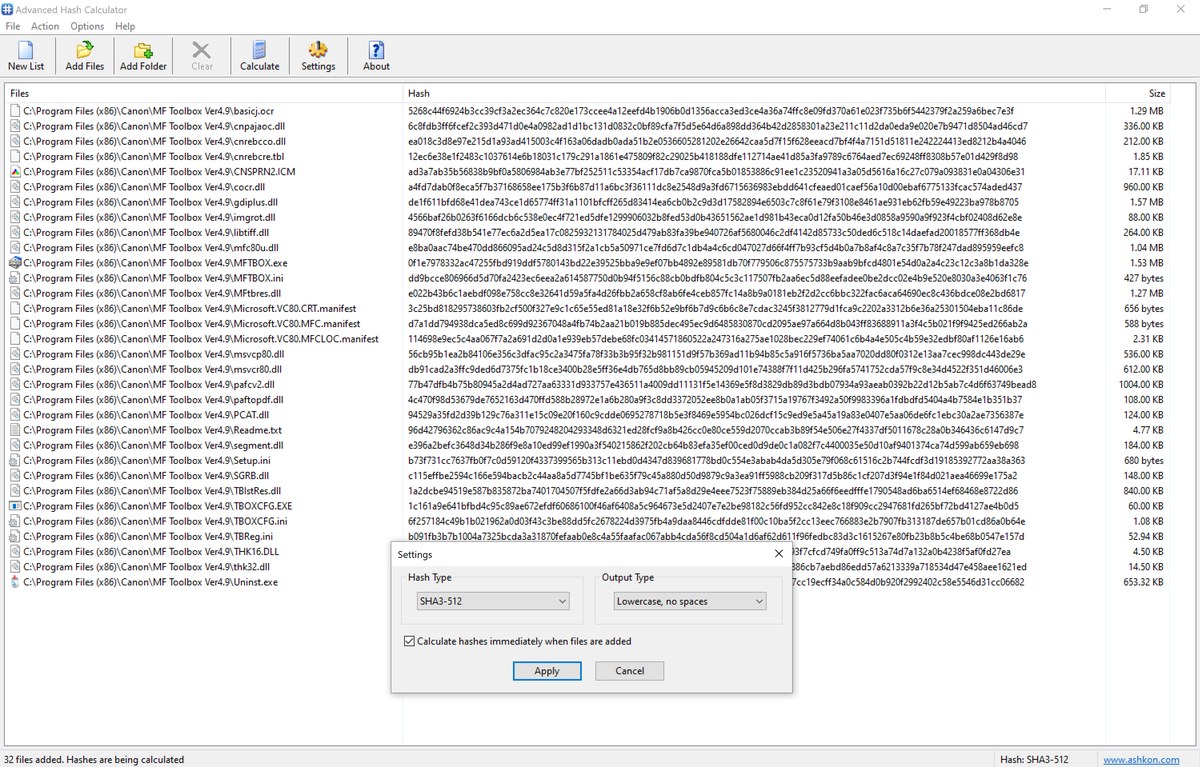
Task: Click the New List toolbar icon
Action: (x=26, y=56)
